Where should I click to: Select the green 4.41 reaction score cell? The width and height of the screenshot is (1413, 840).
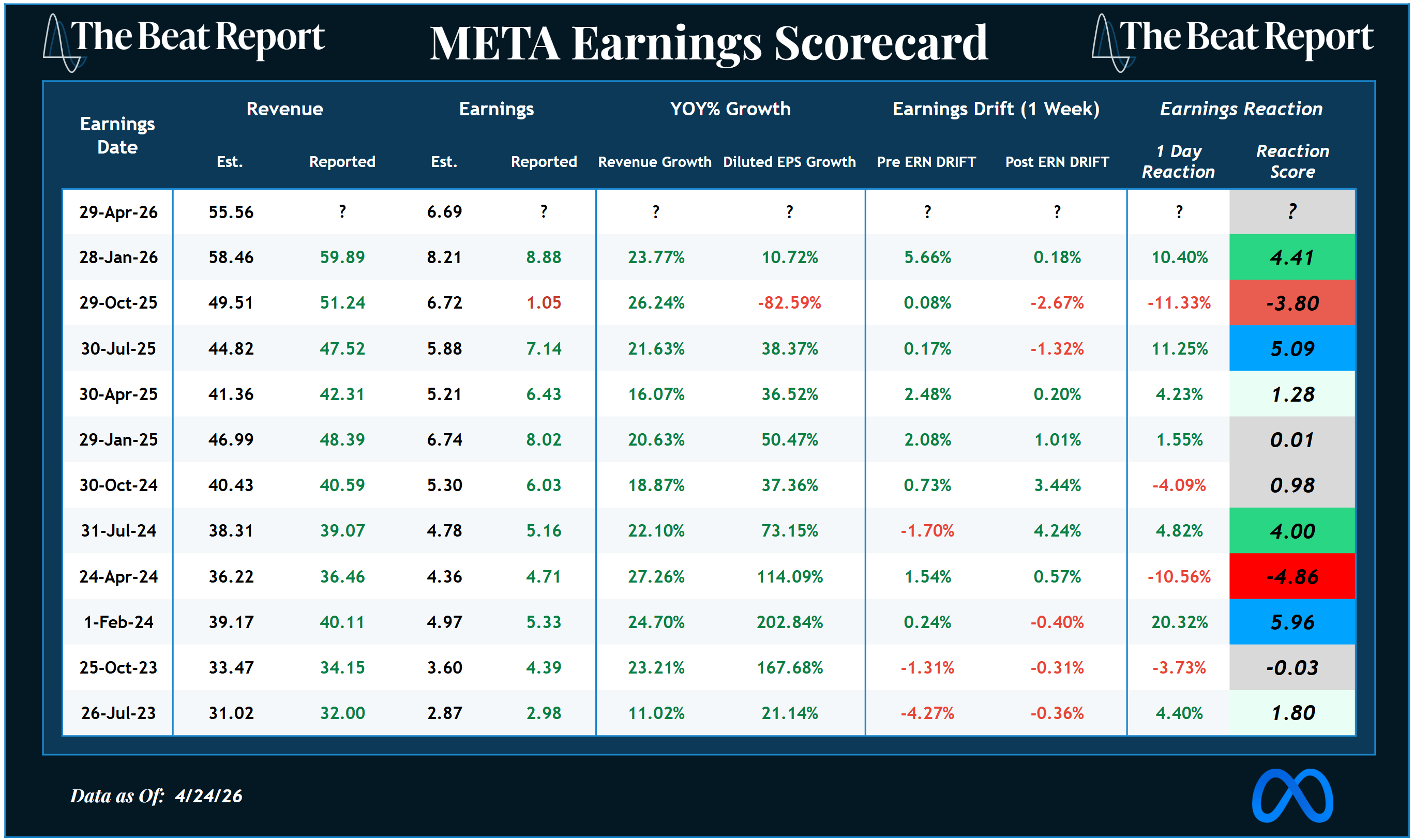pyautogui.click(x=1292, y=257)
